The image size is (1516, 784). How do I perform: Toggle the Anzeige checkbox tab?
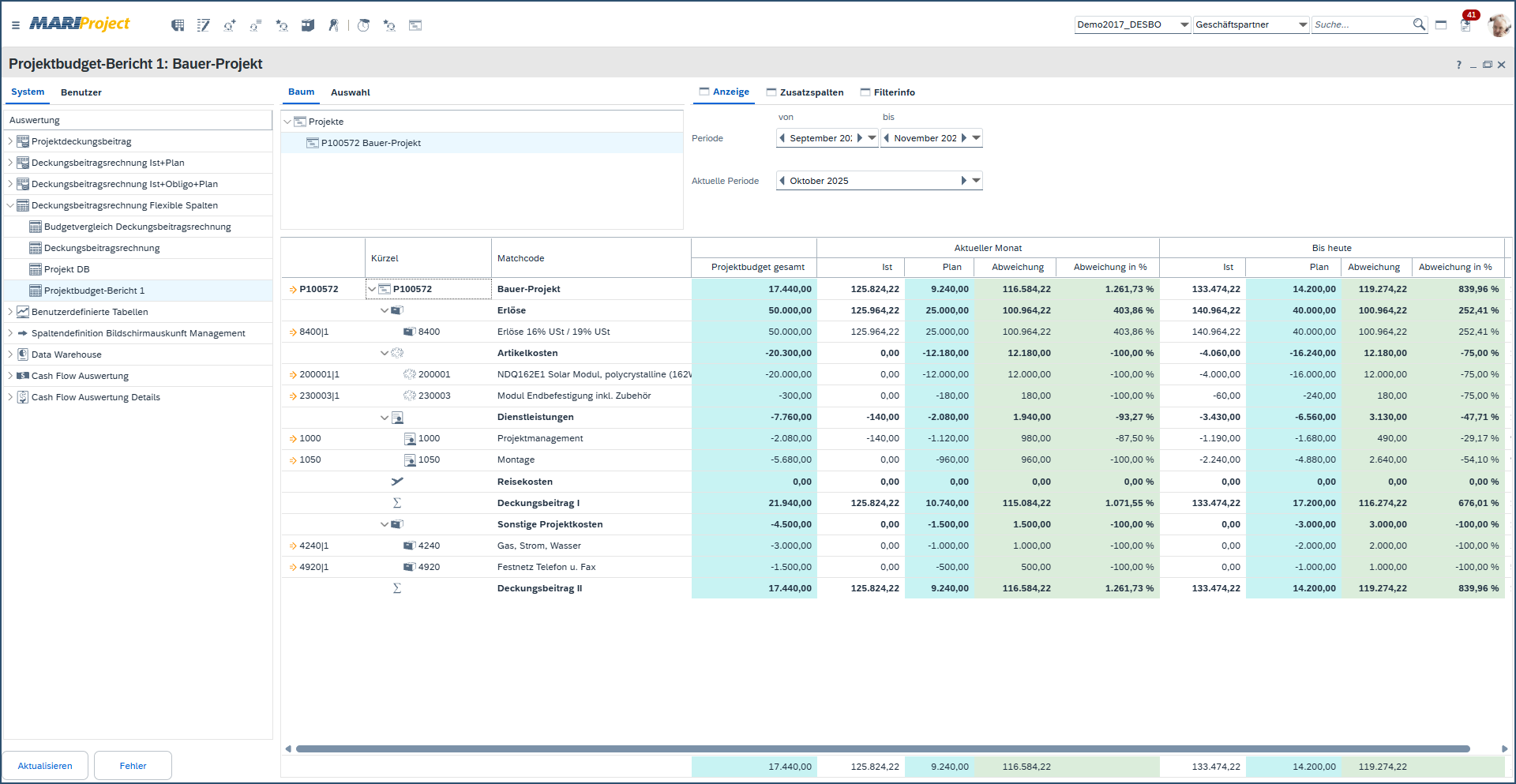coord(704,92)
